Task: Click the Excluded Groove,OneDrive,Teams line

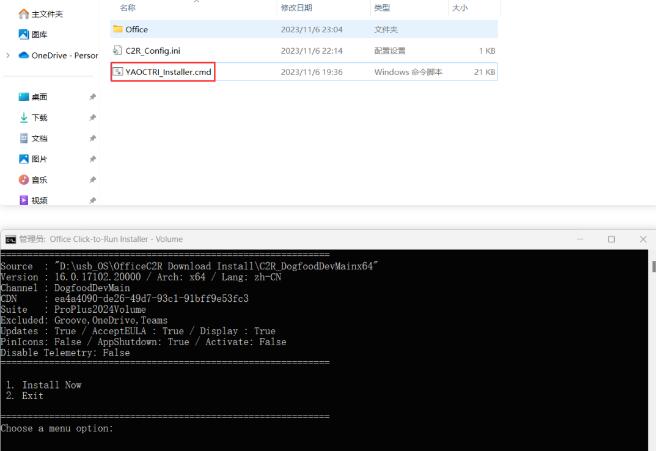Action: coord(84,320)
